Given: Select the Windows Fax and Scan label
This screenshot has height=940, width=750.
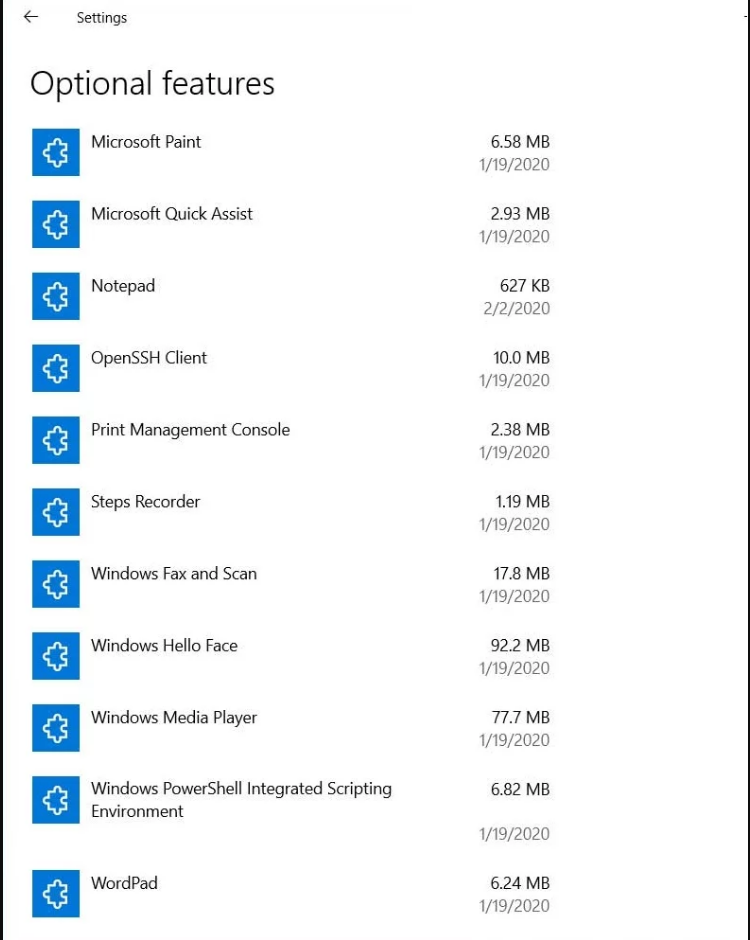Looking at the screenshot, I should [174, 574].
